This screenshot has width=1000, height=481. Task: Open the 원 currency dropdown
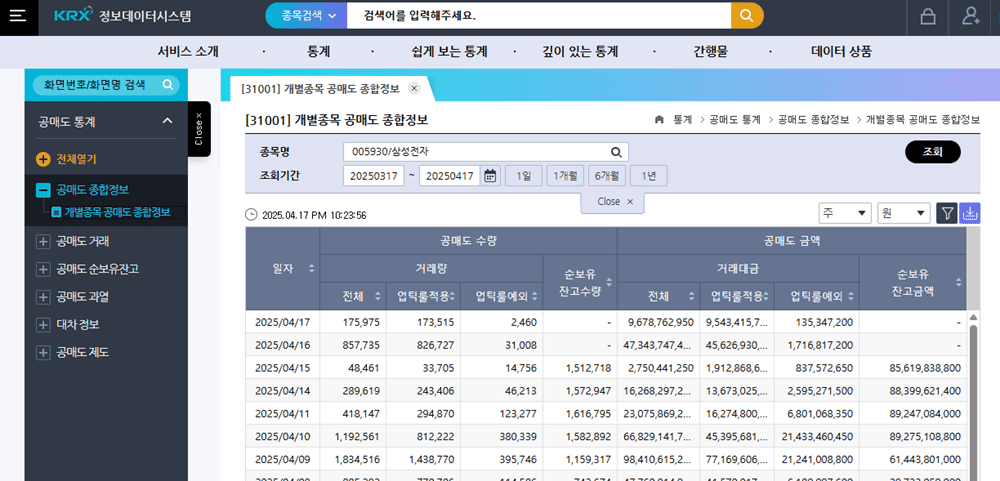904,214
